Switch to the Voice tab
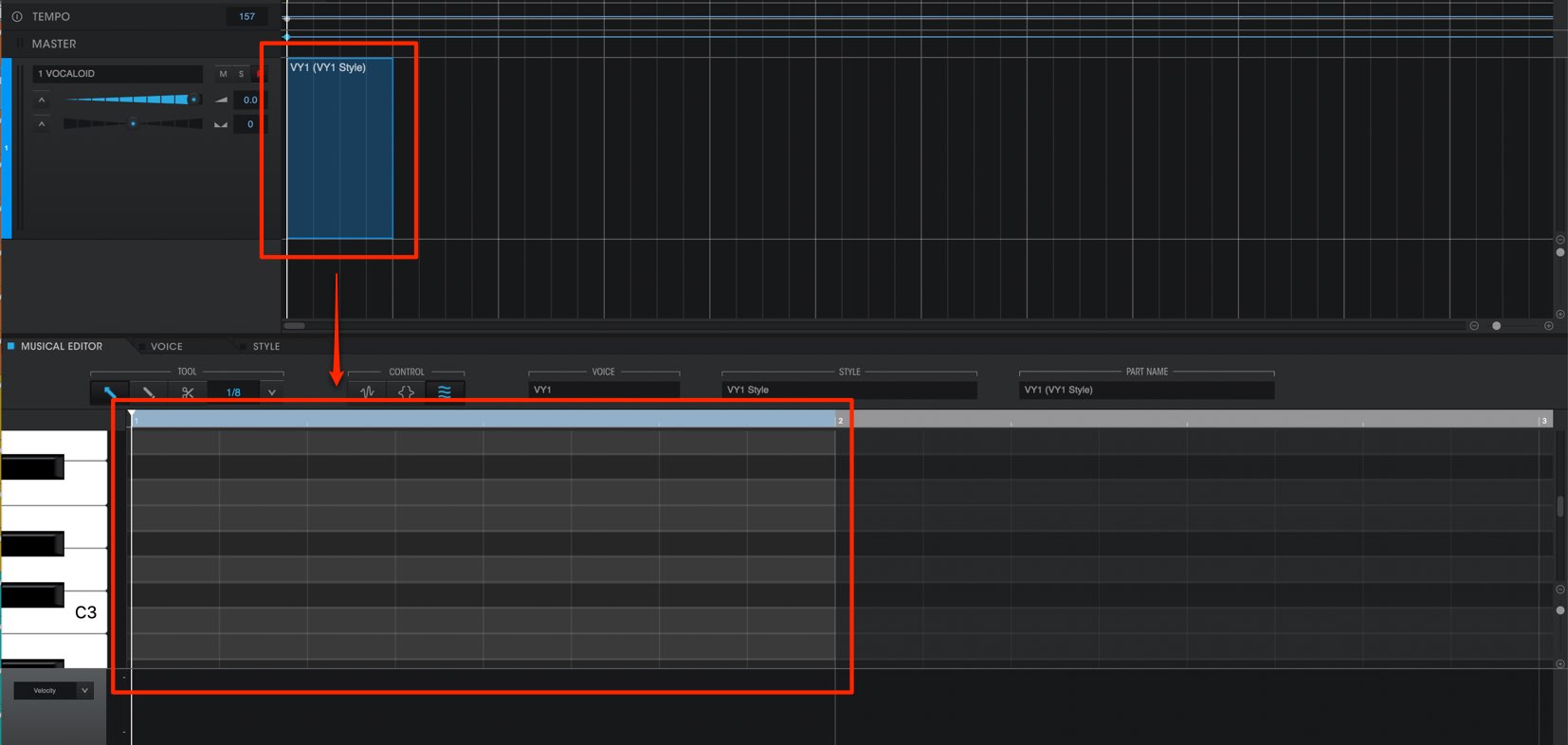This screenshot has width=1568, height=745. [167, 346]
